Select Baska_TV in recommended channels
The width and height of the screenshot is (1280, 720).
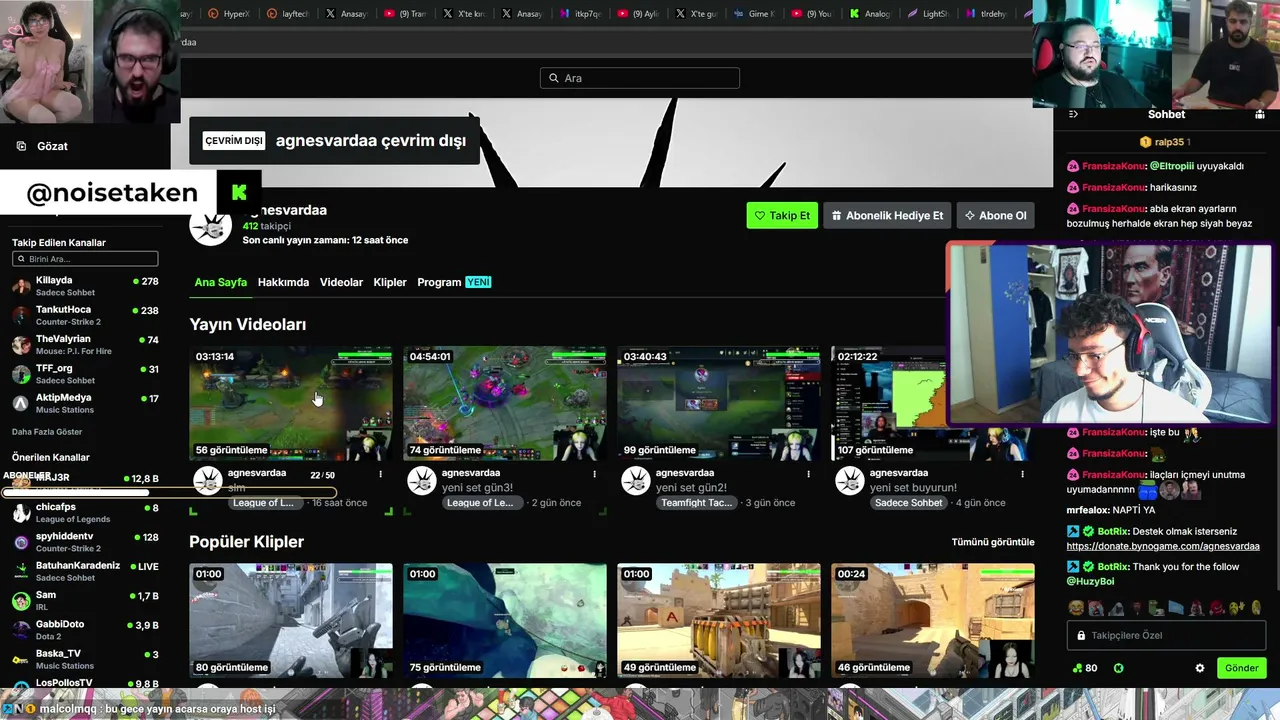point(85,659)
